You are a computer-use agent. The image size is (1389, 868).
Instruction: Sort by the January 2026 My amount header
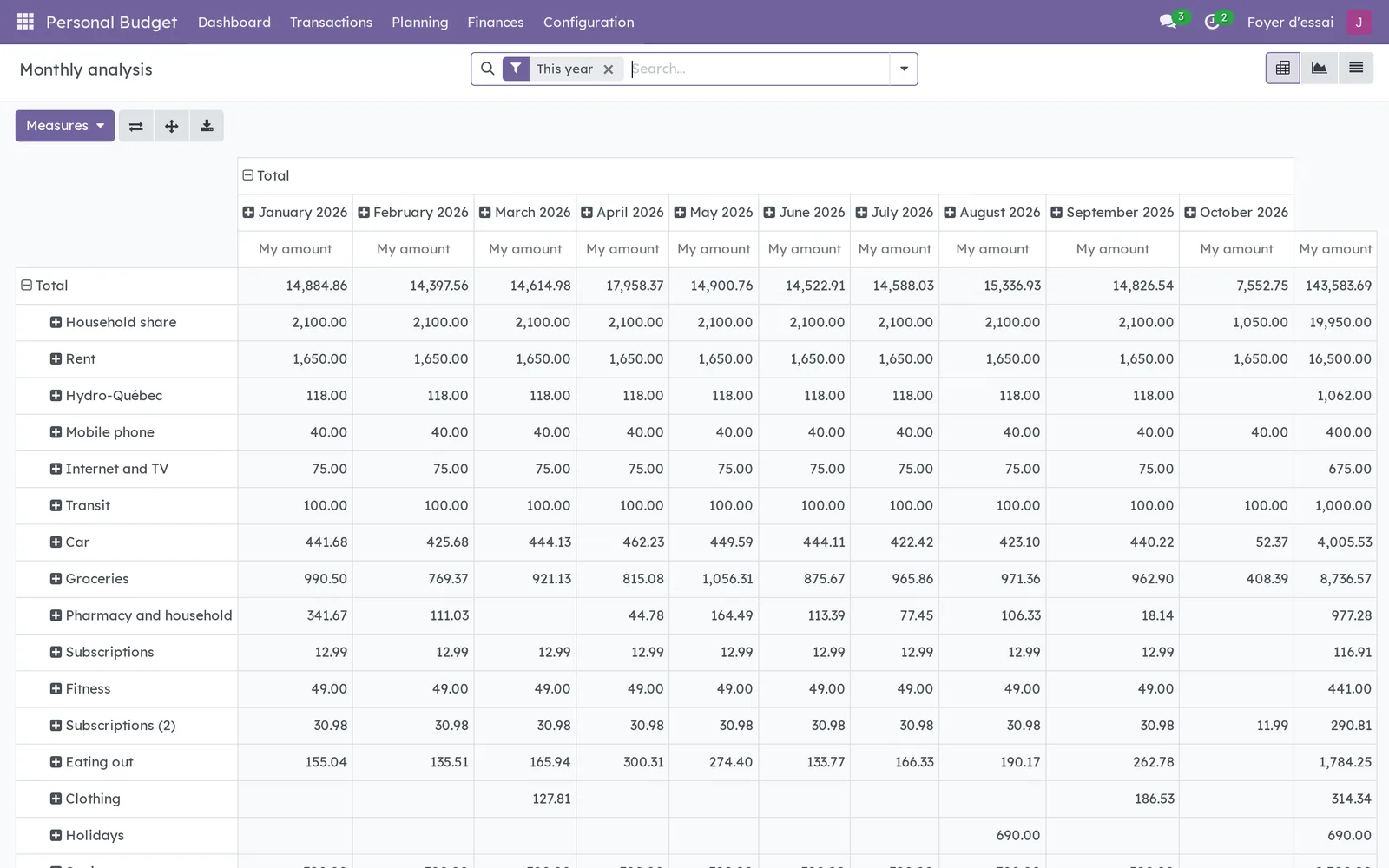pos(295,249)
